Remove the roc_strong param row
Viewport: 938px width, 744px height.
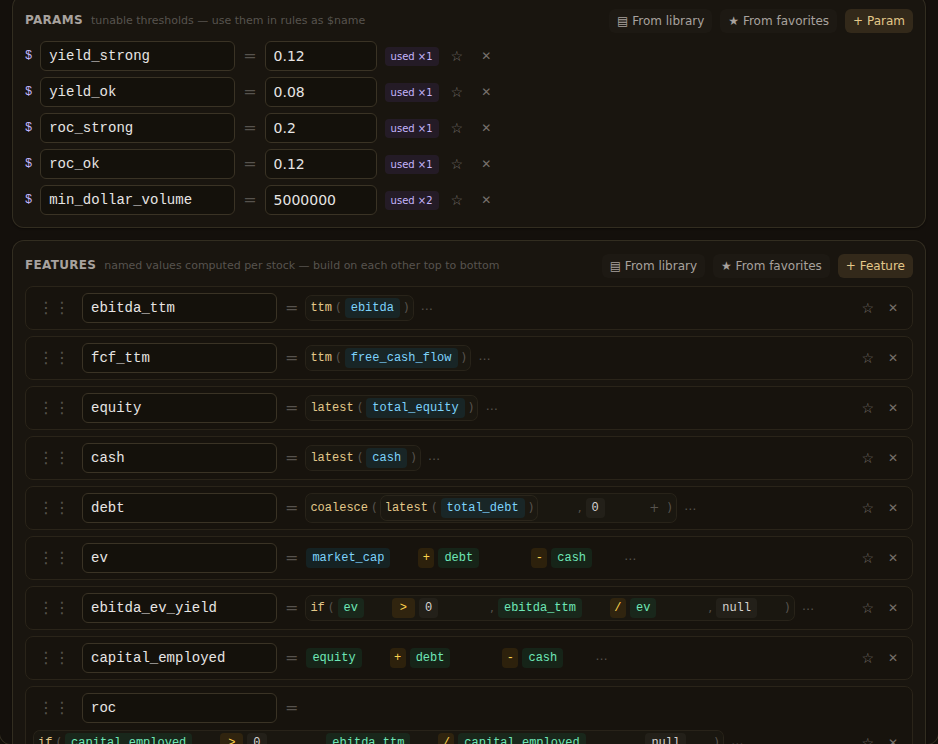486,128
